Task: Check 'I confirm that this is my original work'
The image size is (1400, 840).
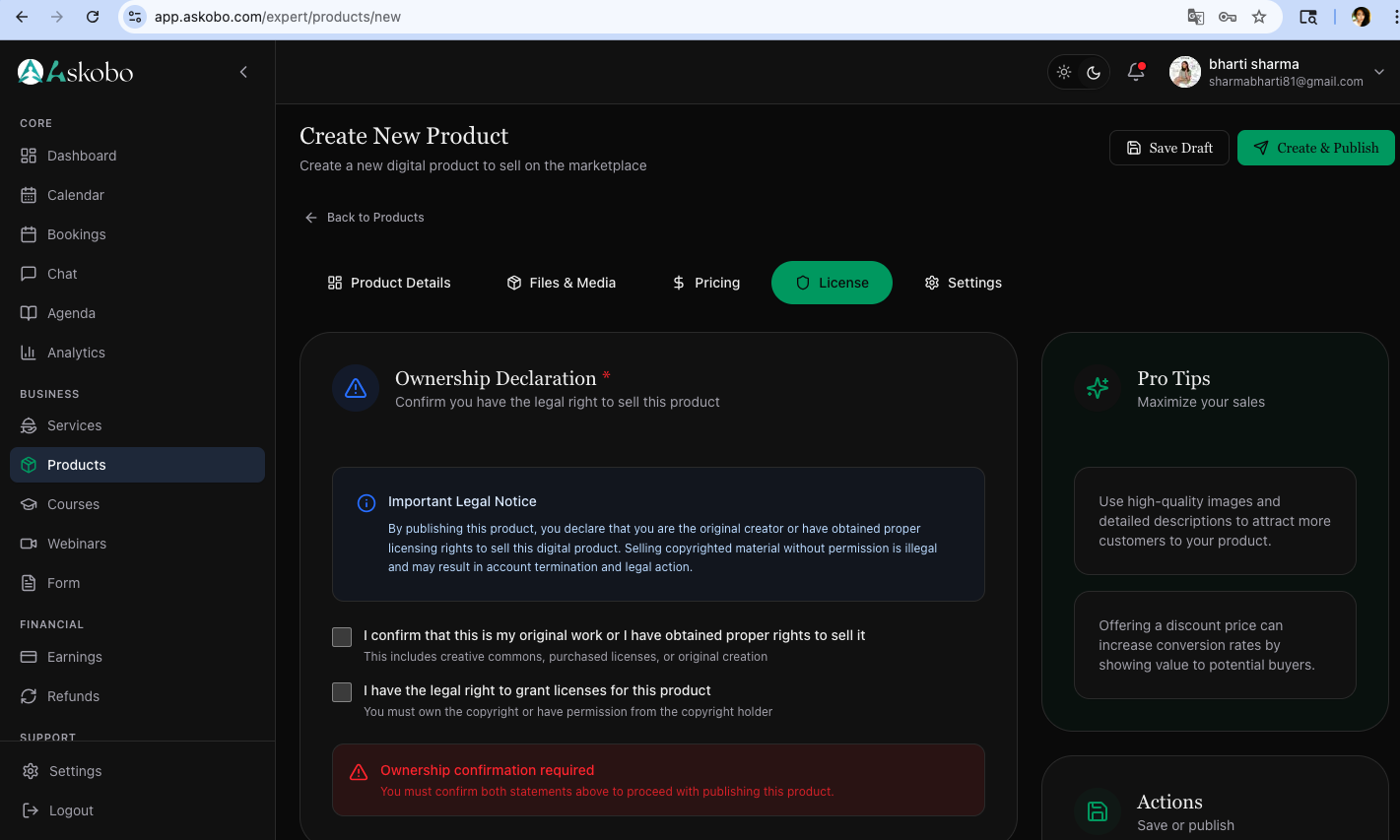Action: point(341,637)
